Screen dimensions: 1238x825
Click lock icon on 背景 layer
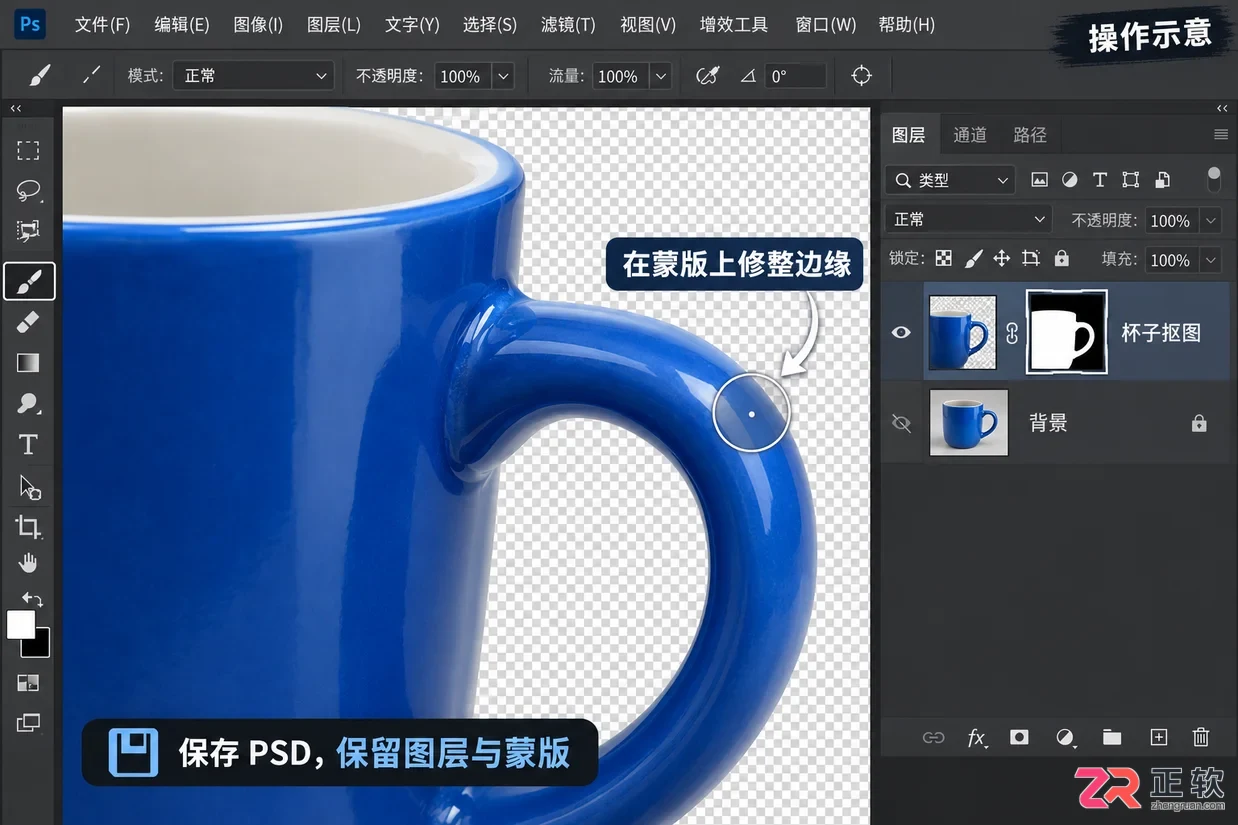point(1199,424)
